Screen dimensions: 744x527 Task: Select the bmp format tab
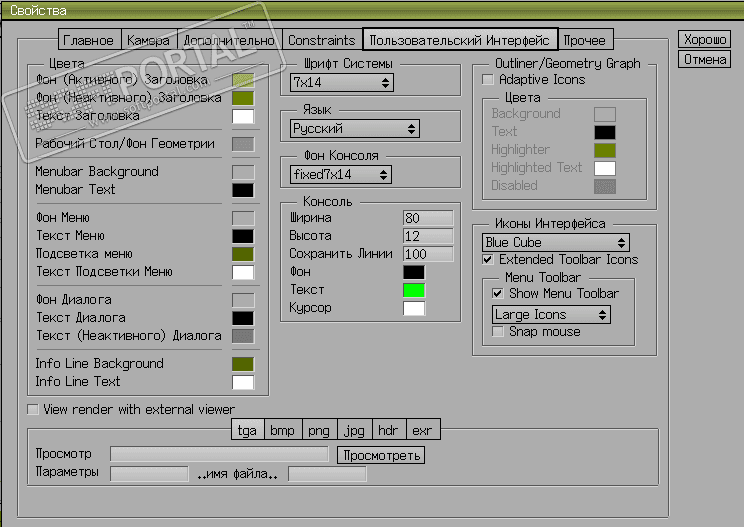tap(283, 430)
